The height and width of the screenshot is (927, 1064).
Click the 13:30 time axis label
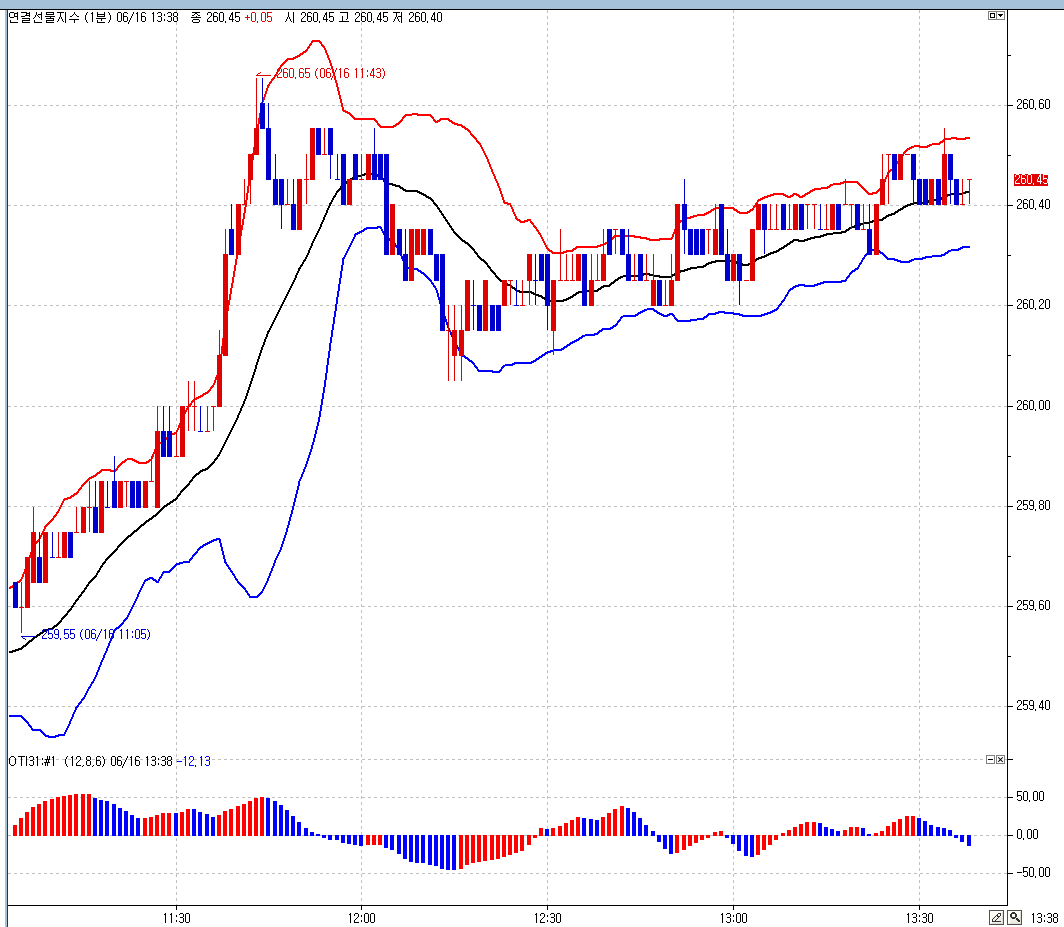(x=919, y=917)
